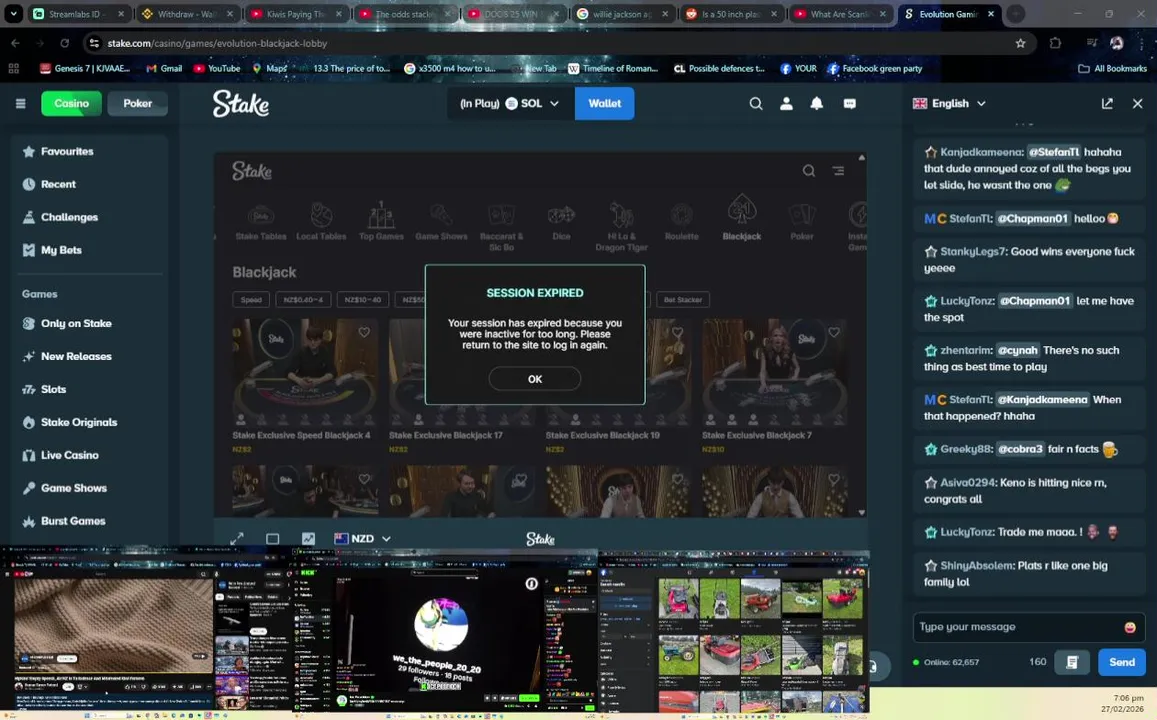Screen dimensions: 1157x720
Task: Open the NZD display currency dropdown
Action: [362, 539]
